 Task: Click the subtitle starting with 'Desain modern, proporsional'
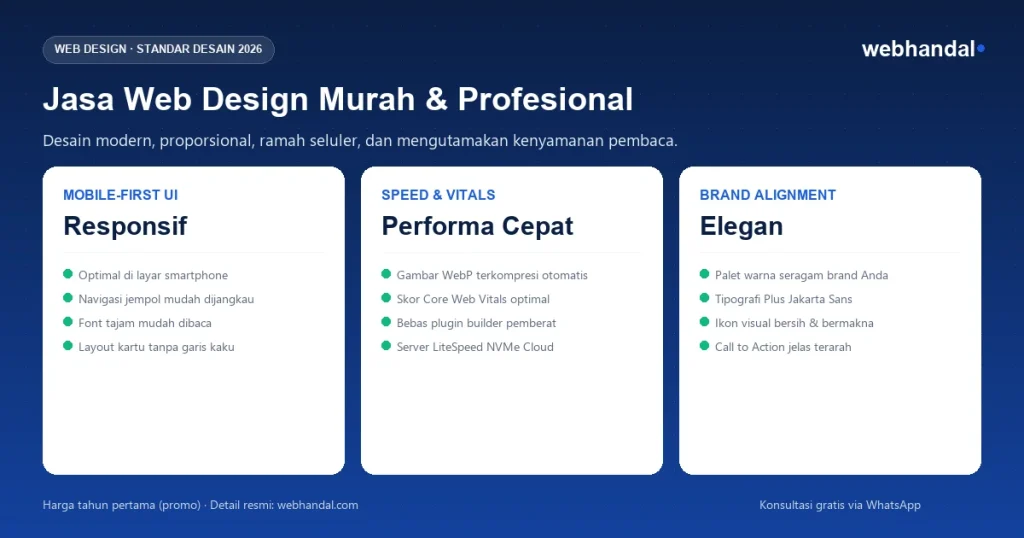tap(360, 140)
